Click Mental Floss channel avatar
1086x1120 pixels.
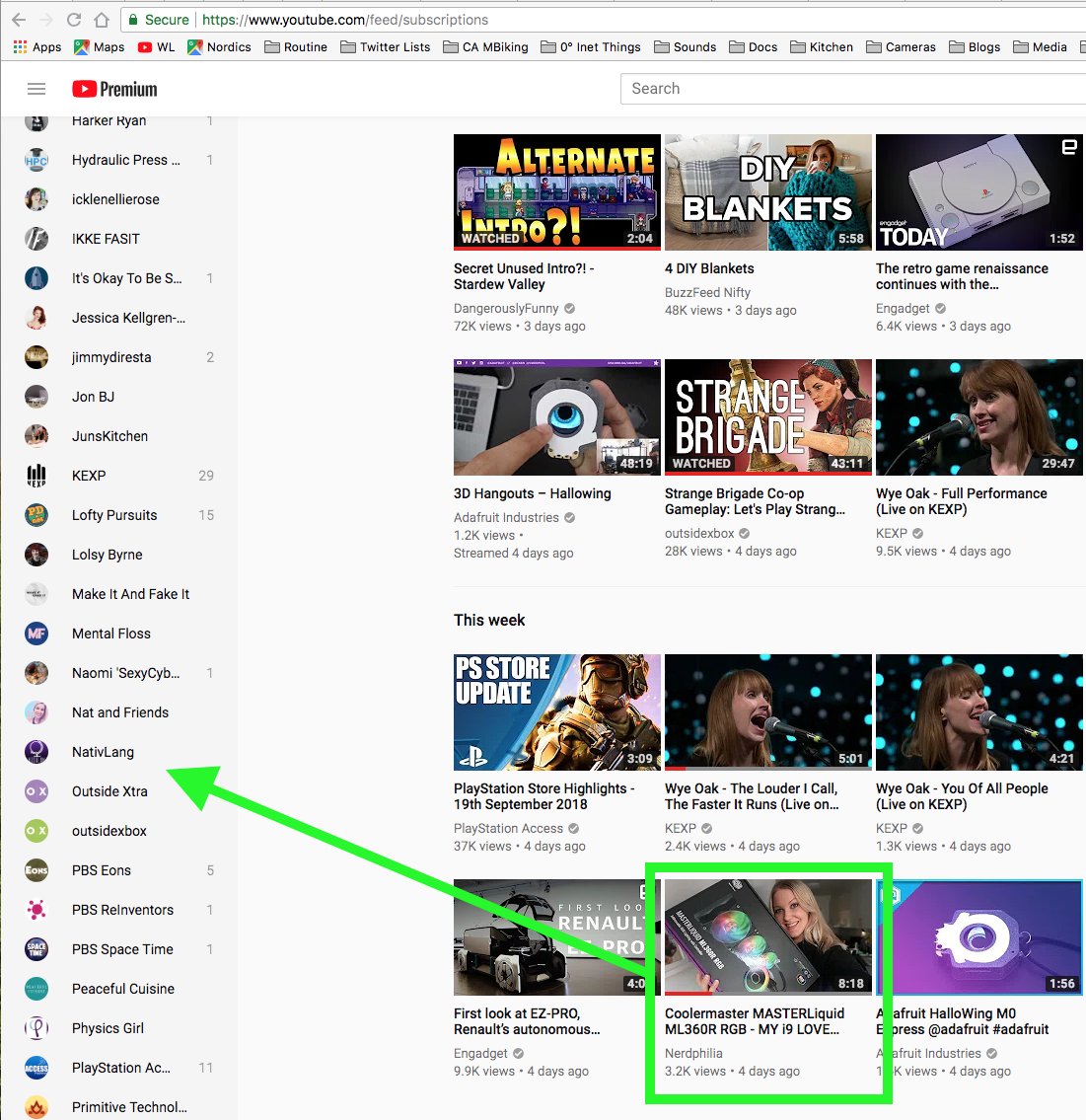click(36, 634)
